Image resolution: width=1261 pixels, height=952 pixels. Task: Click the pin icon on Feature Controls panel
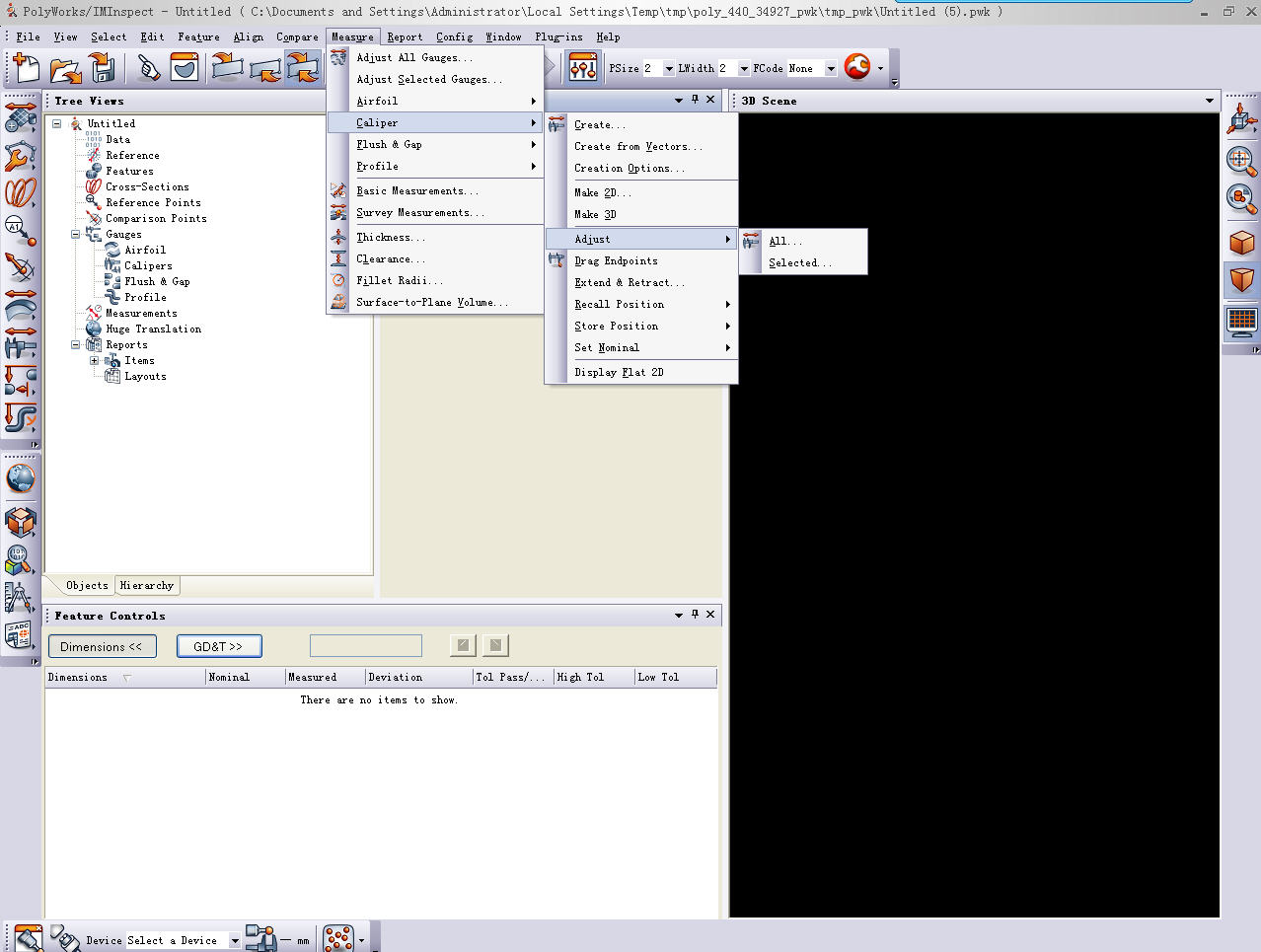pos(695,614)
